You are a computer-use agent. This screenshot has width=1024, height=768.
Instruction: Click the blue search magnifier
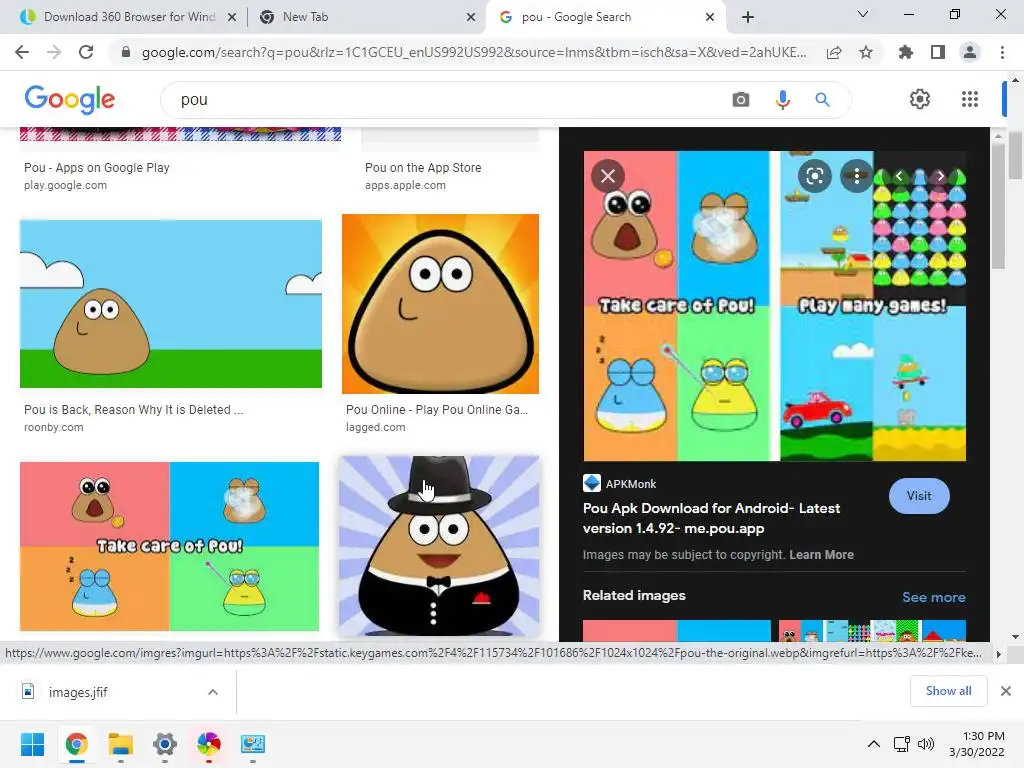[822, 99]
